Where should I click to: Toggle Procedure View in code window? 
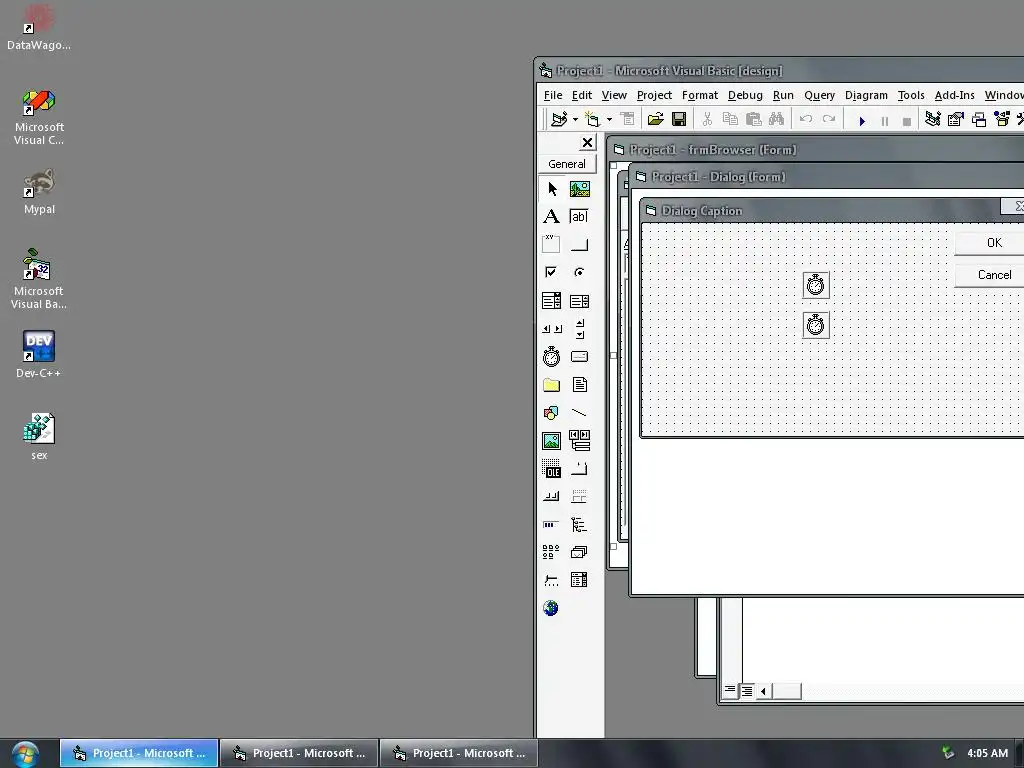tap(730, 690)
